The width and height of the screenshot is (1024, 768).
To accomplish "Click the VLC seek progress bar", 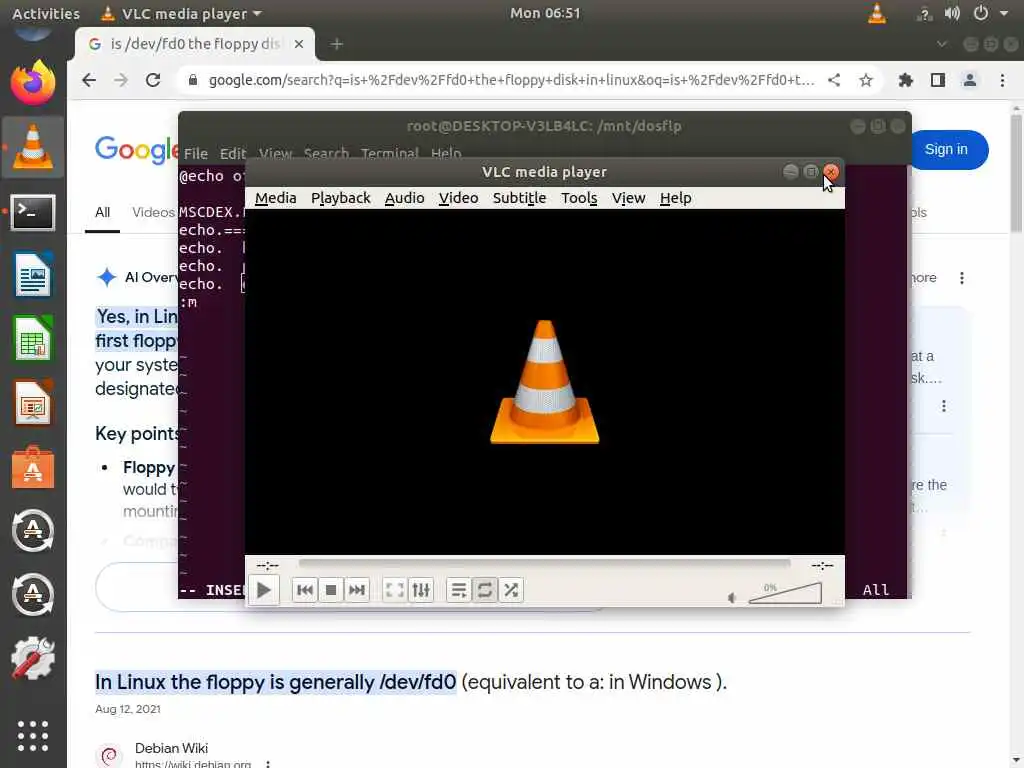I will (544, 563).
